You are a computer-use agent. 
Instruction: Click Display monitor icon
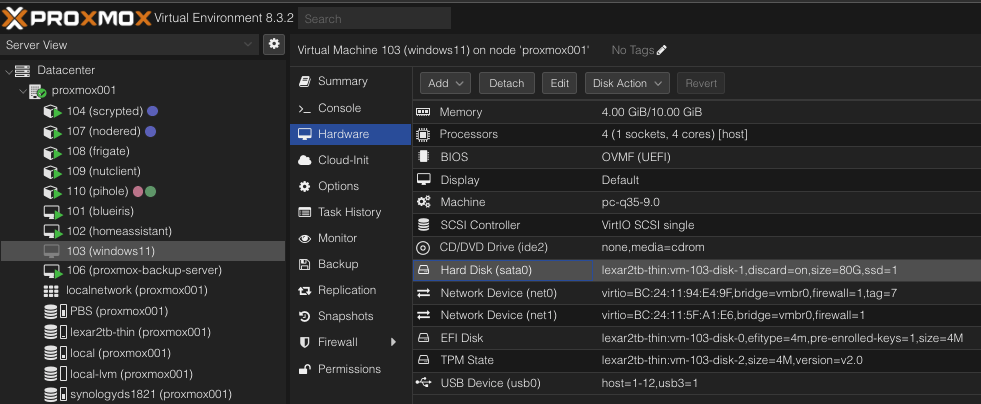(x=424, y=179)
